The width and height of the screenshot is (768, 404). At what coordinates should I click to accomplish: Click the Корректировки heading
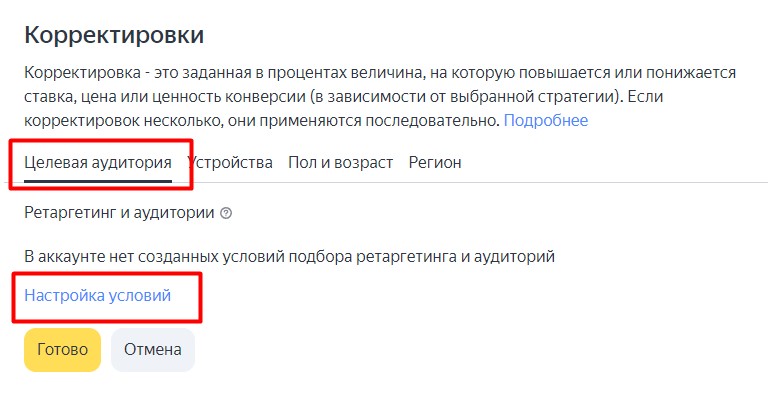tap(114, 36)
